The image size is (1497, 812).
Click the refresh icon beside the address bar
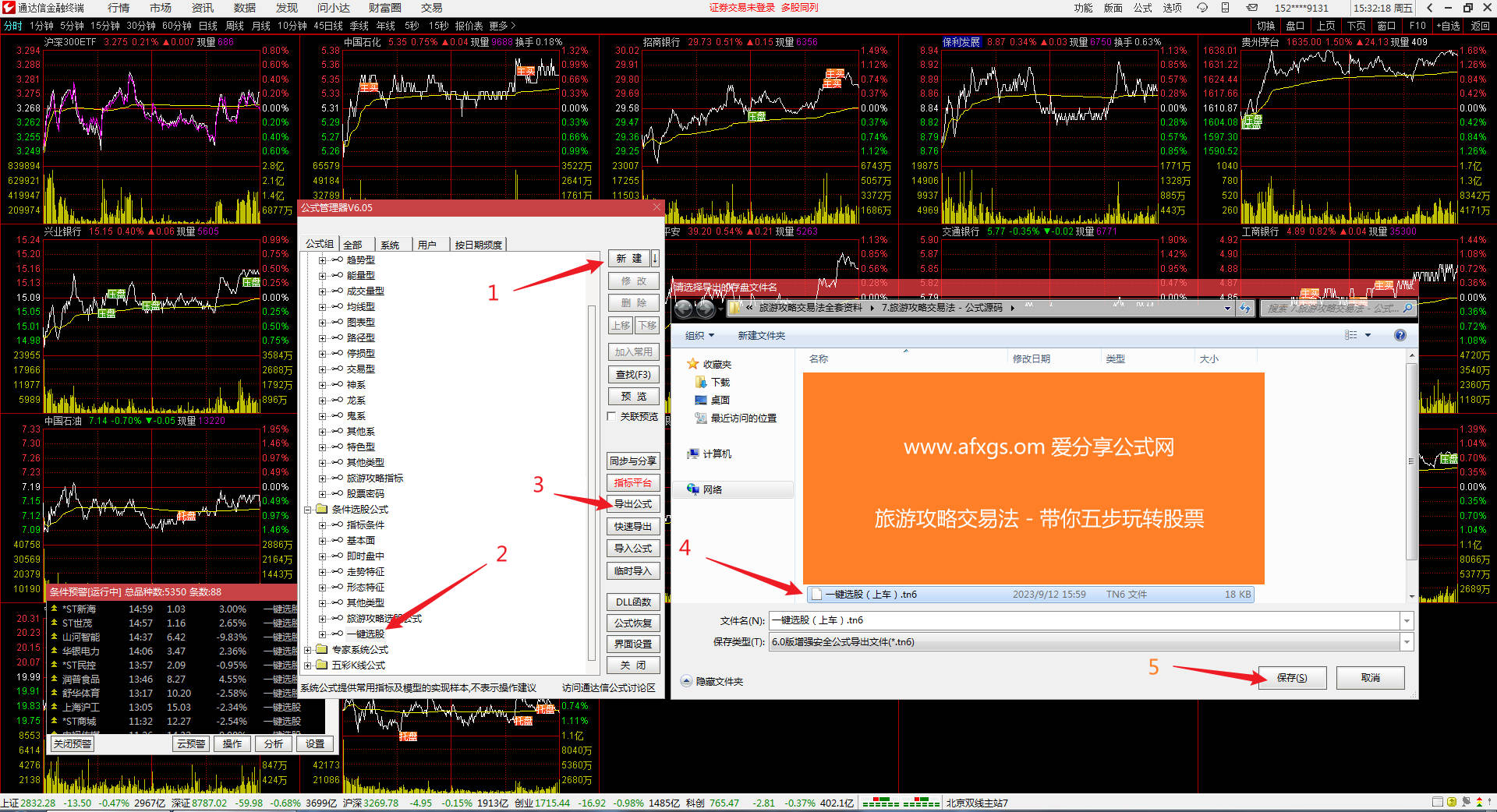(x=1245, y=309)
